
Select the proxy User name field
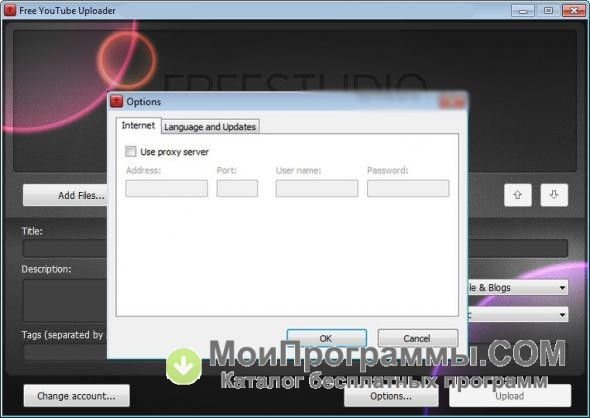316,188
